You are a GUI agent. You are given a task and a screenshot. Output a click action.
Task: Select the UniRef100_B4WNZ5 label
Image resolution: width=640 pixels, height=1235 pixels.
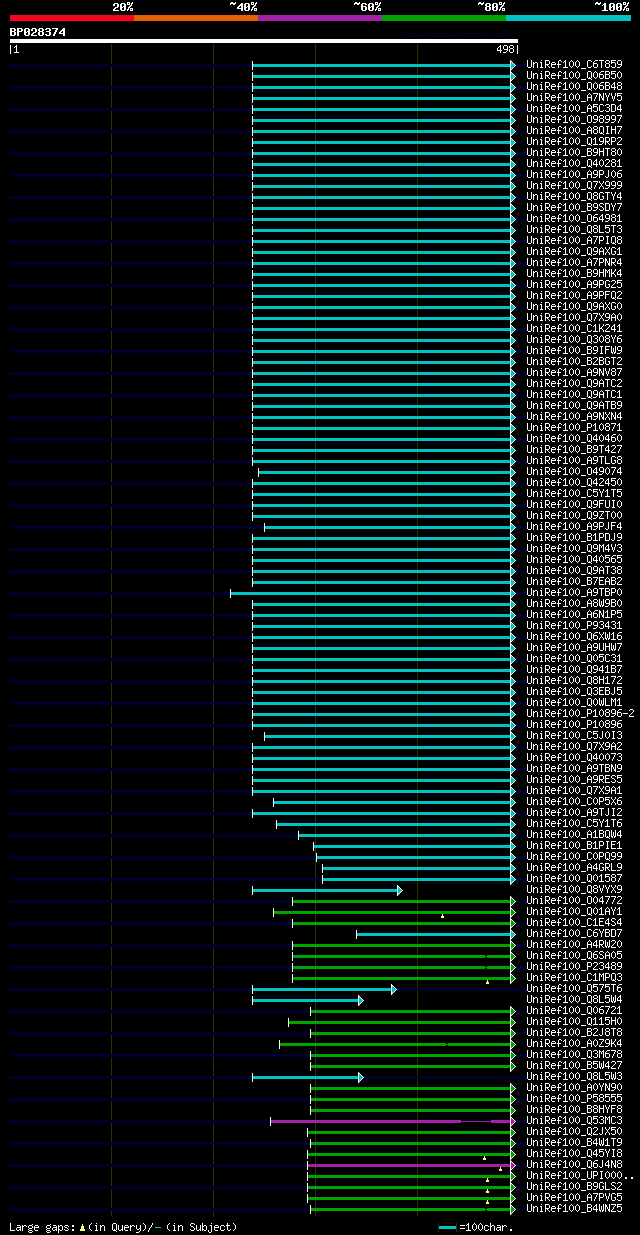[574, 1208]
